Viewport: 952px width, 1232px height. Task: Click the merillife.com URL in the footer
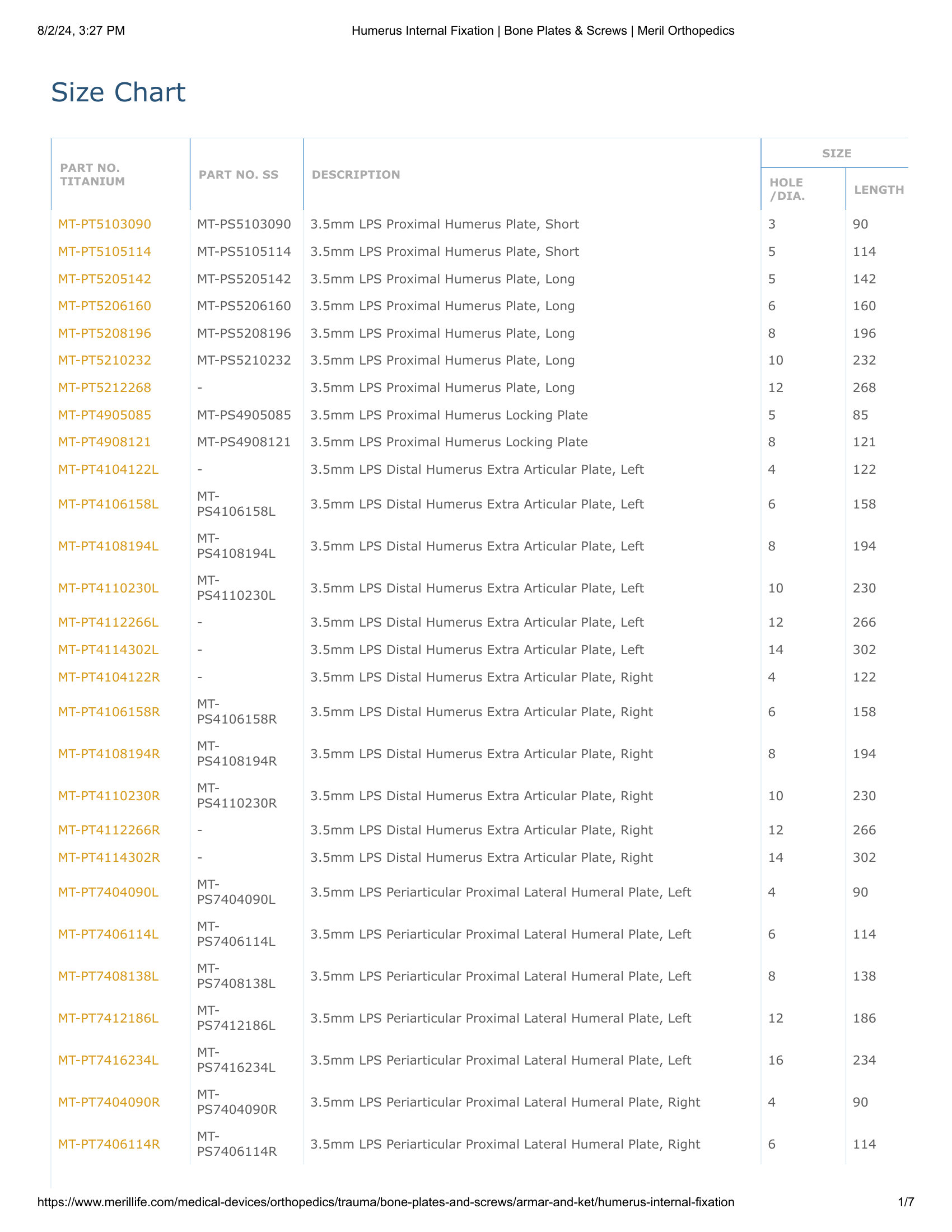pos(386,1202)
